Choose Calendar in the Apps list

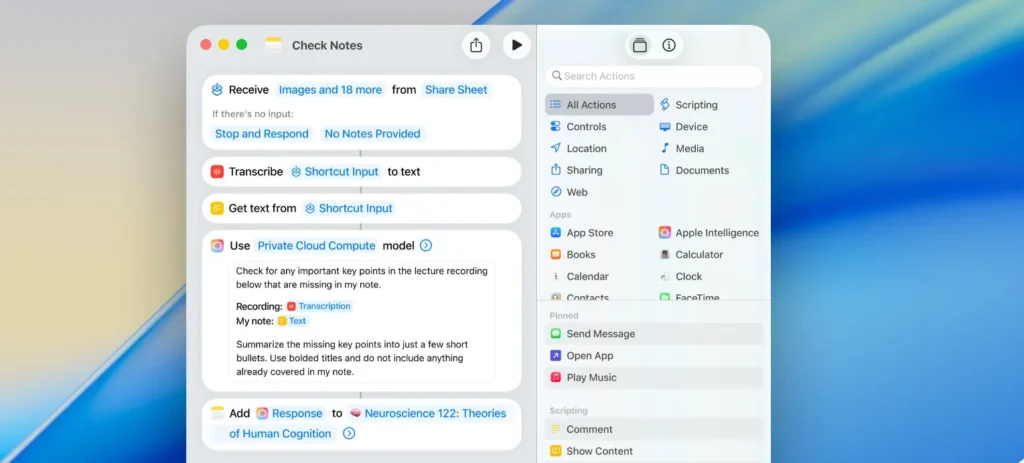click(579, 276)
